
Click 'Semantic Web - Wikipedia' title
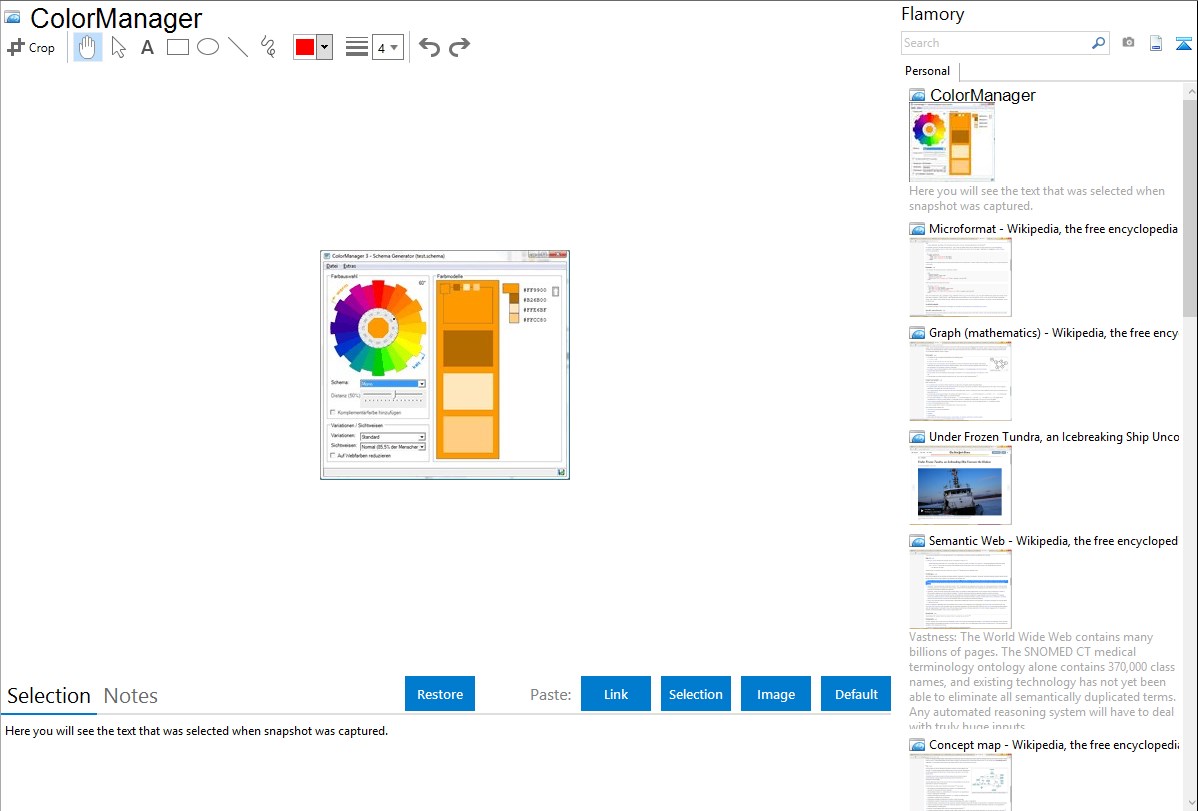click(x=1053, y=541)
